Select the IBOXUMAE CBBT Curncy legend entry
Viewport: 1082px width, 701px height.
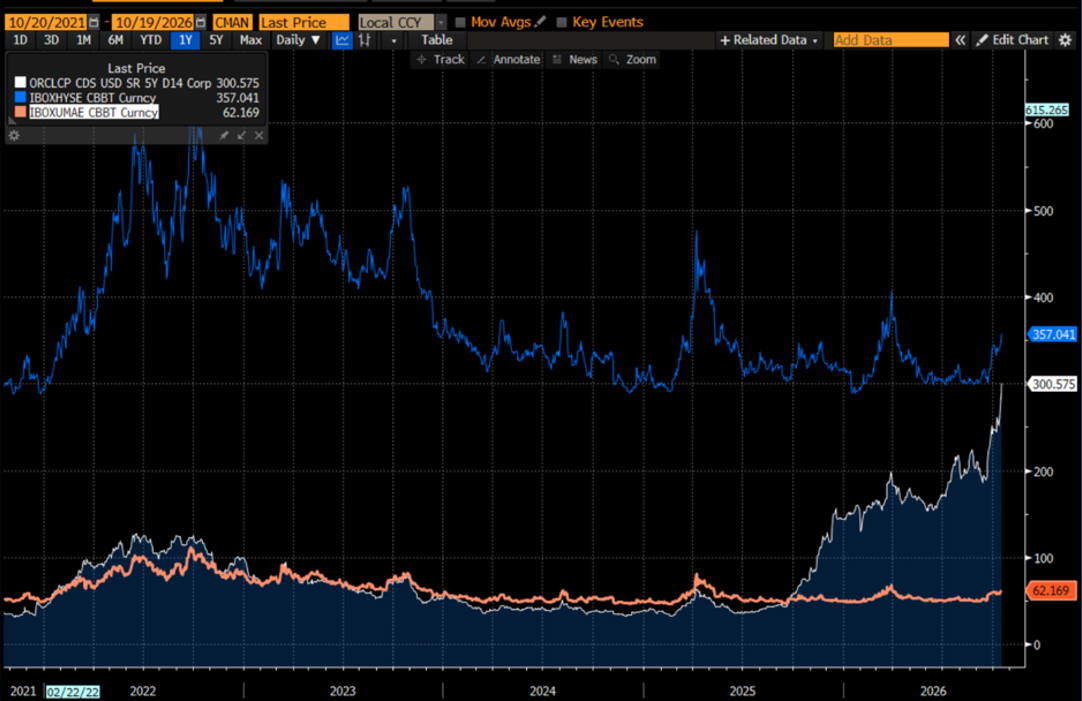point(94,112)
